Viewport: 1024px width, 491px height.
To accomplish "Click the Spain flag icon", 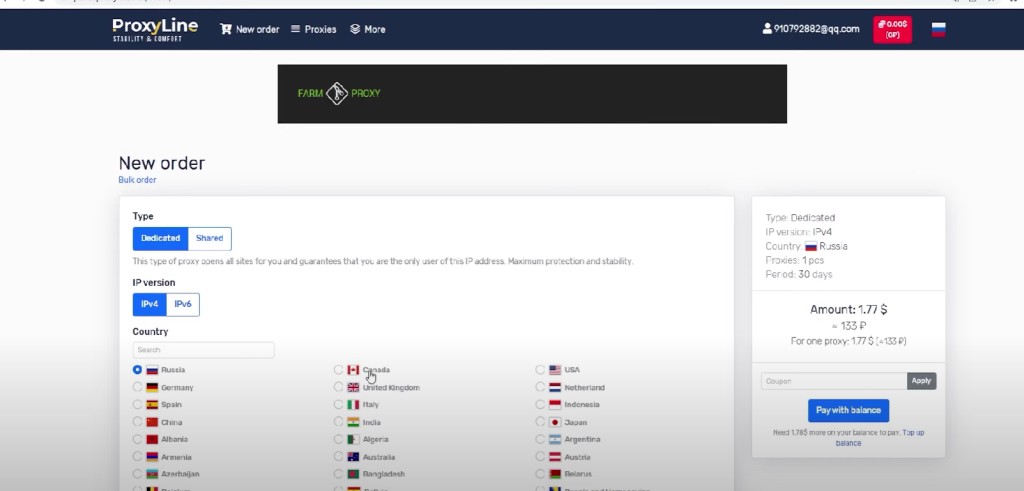I will [x=152, y=404].
